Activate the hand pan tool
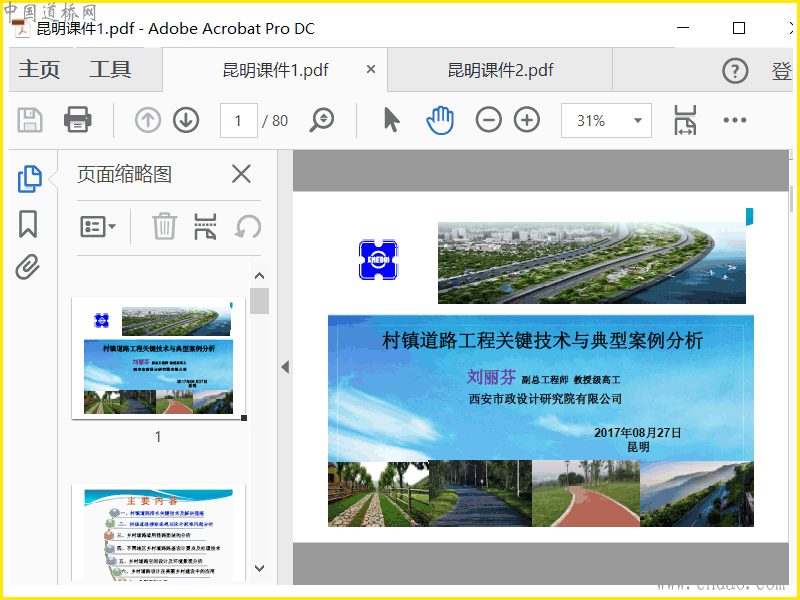This screenshot has height=600, width=800. coord(440,120)
